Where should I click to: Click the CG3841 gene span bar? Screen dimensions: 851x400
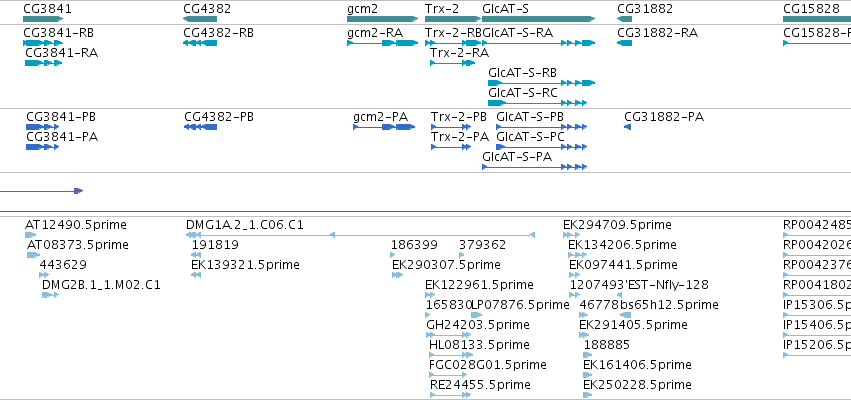click(43, 19)
